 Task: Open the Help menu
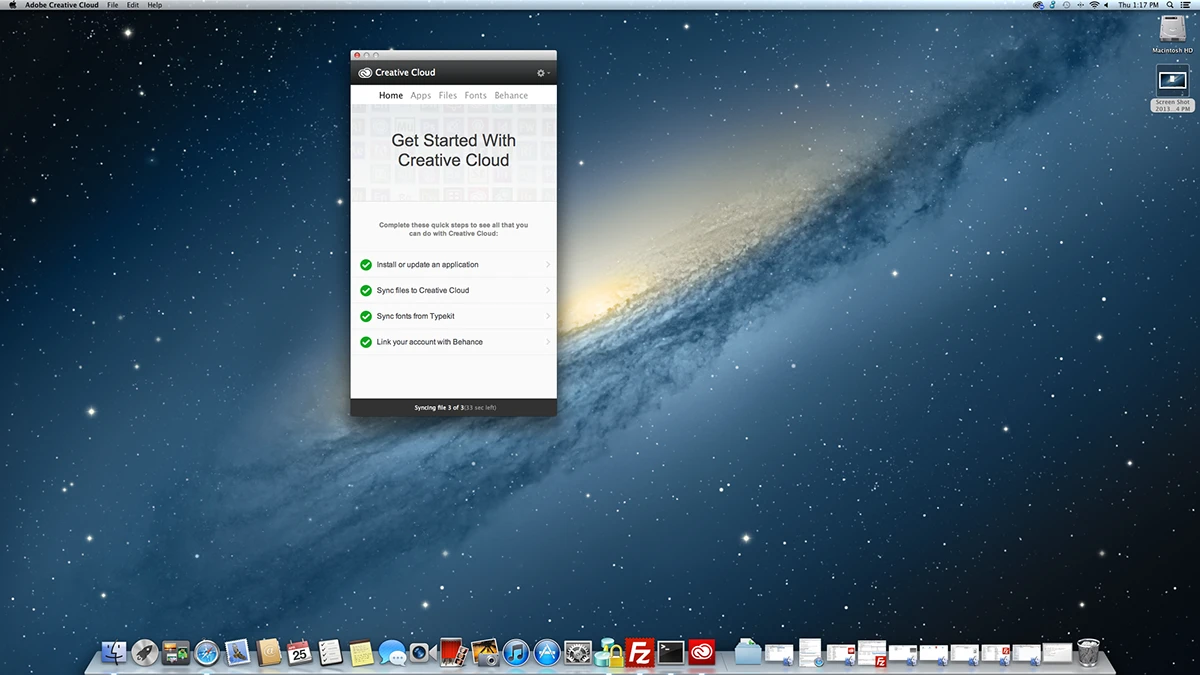click(x=154, y=5)
